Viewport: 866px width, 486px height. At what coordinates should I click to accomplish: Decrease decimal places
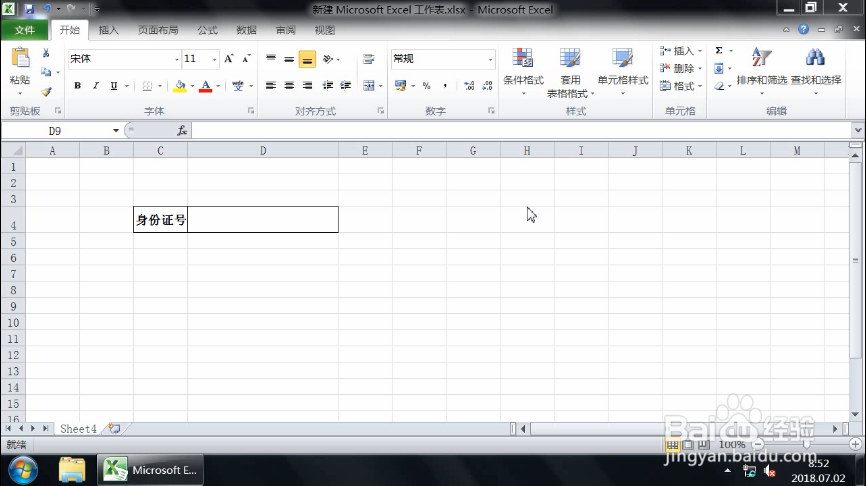pos(488,86)
